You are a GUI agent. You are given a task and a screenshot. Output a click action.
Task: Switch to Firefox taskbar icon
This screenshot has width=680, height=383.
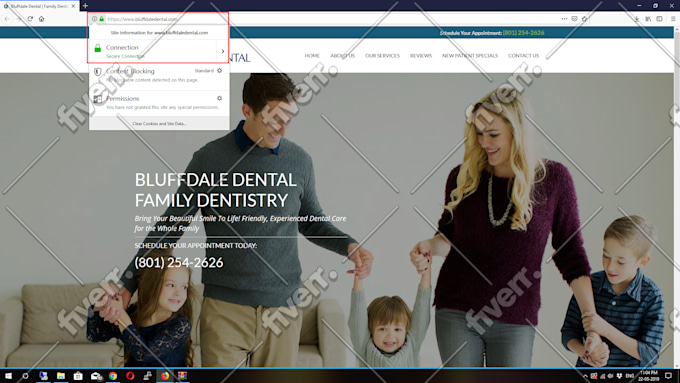[165, 376]
